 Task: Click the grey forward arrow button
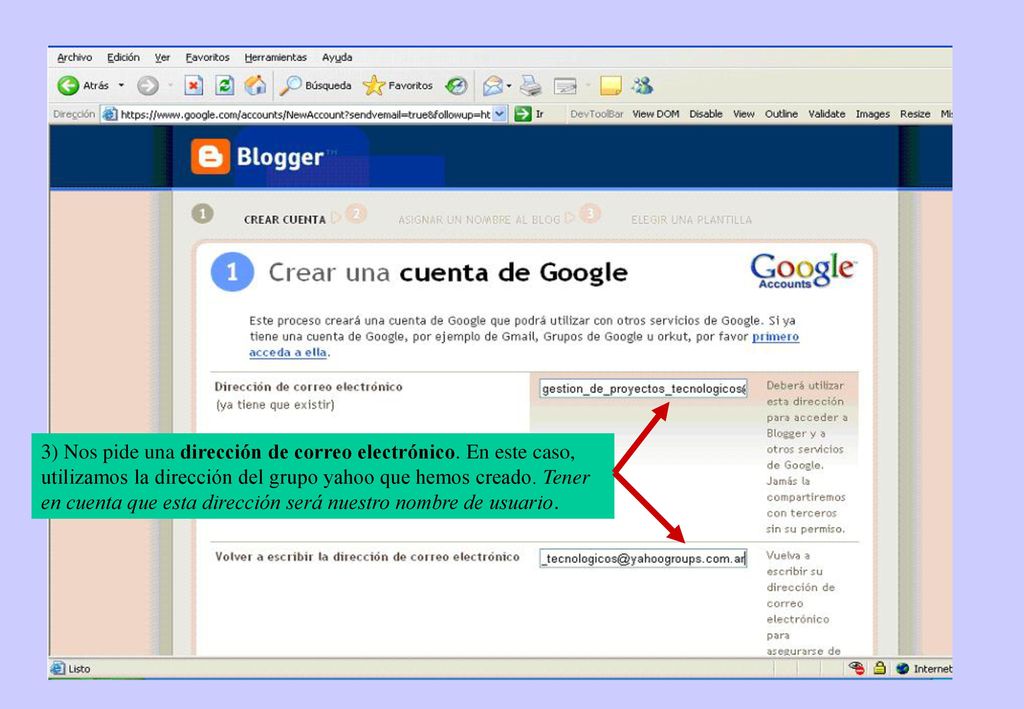pyautogui.click(x=148, y=86)
